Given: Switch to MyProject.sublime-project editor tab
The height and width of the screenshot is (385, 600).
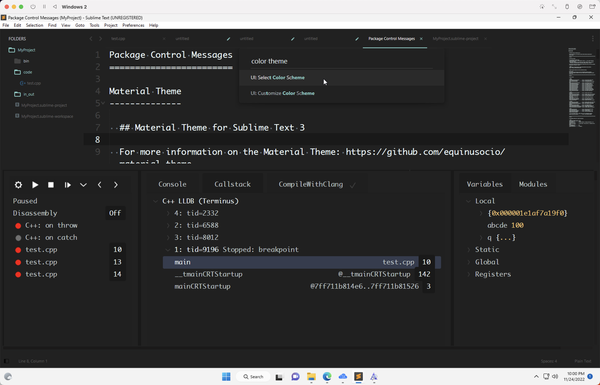Looking at the screenshot, I should click(455, 39).
